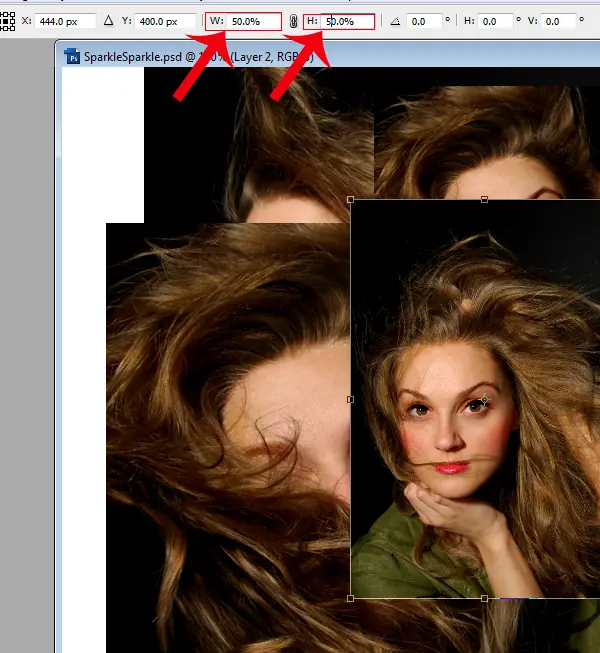
Task: Click the SparkleSparkle.psd document title bar
Action: pyautogui.click(x=200, y=57)
